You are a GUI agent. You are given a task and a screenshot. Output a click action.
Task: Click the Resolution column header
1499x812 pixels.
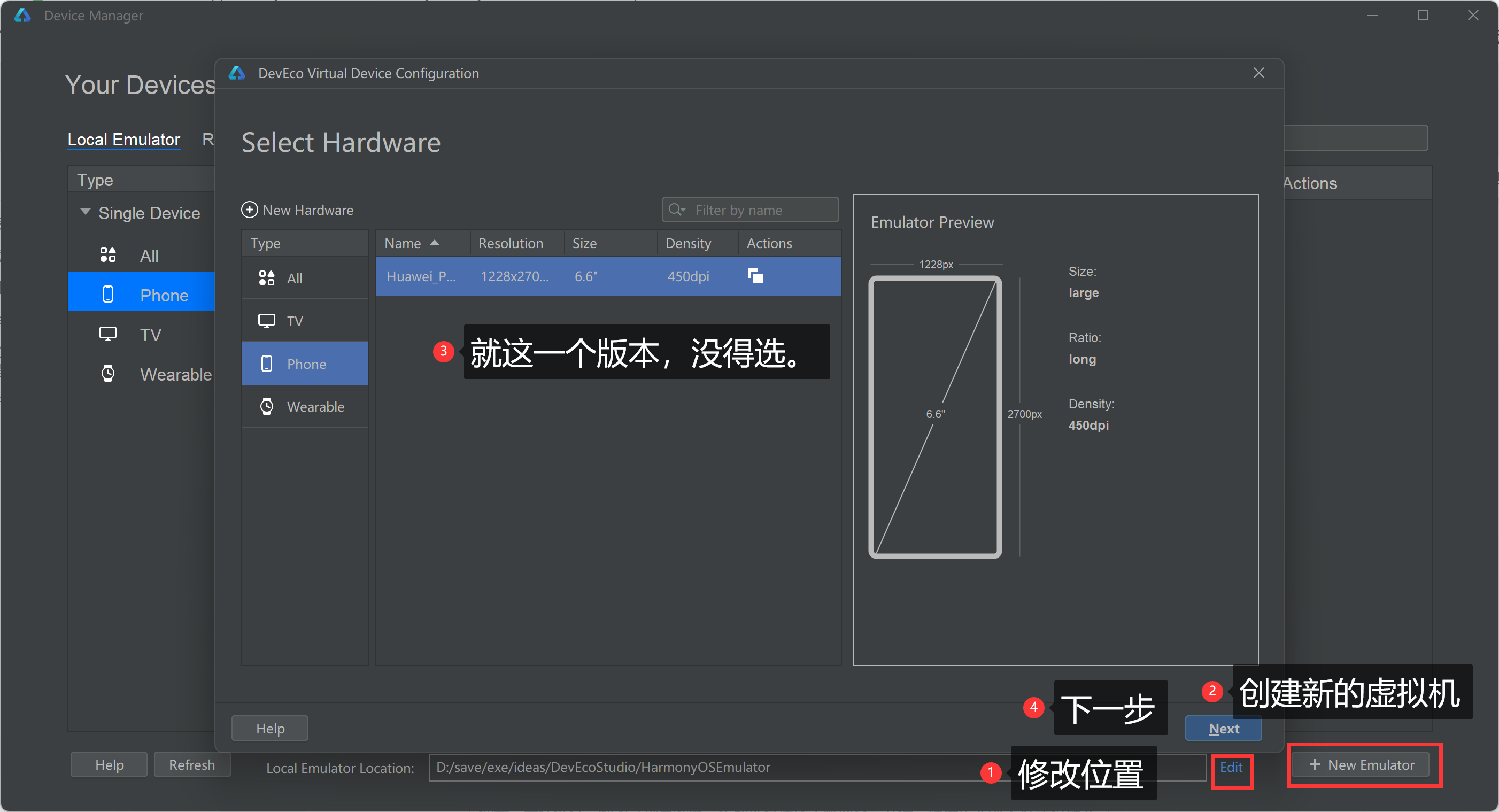point(511,243)
